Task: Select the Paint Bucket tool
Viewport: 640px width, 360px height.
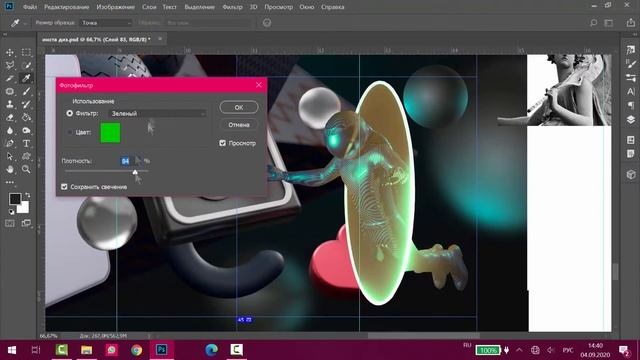Action: click(x=26, y=118)
